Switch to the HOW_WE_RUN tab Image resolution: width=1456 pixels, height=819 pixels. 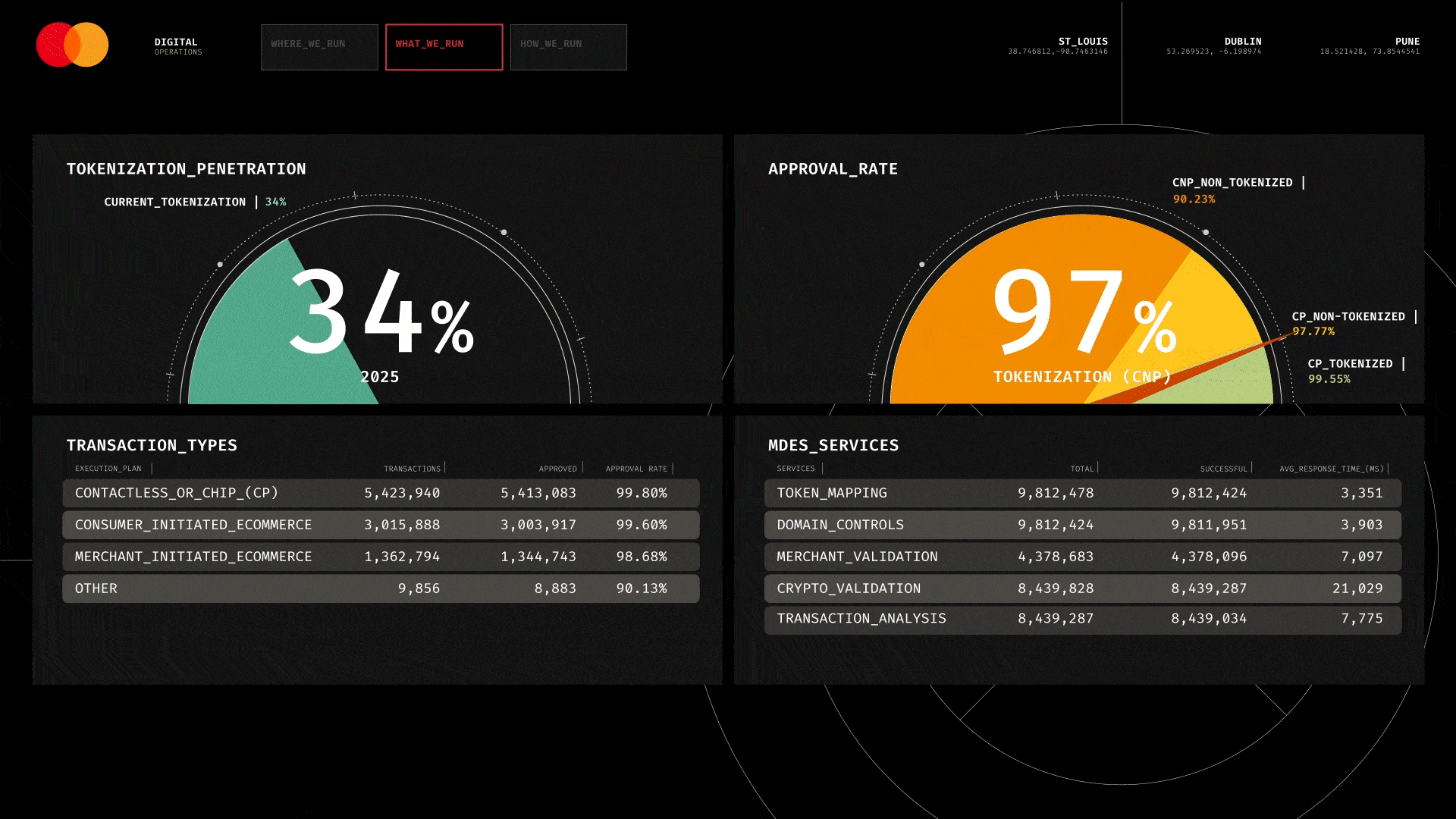click(x=568, y=47)
